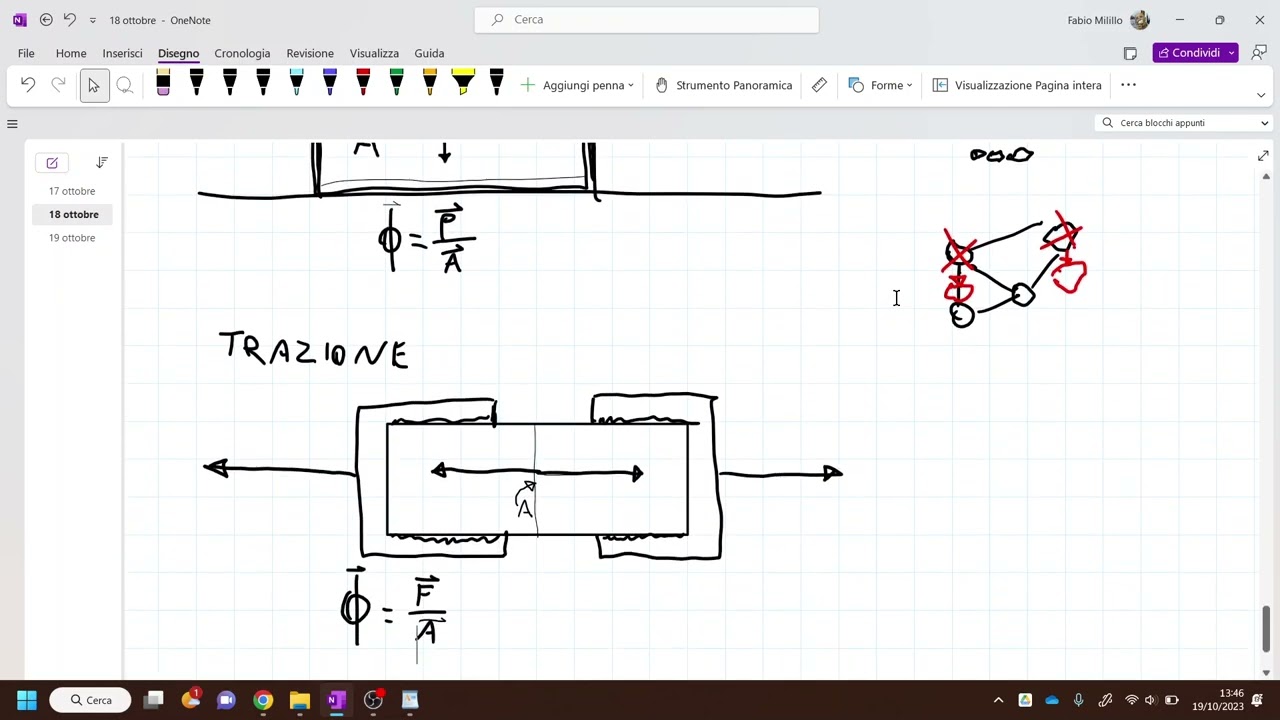Viewport: 1280px width, 720px height.
Task: Open the quick access toolbar dropdown
Action: click(x=93, y=20)
